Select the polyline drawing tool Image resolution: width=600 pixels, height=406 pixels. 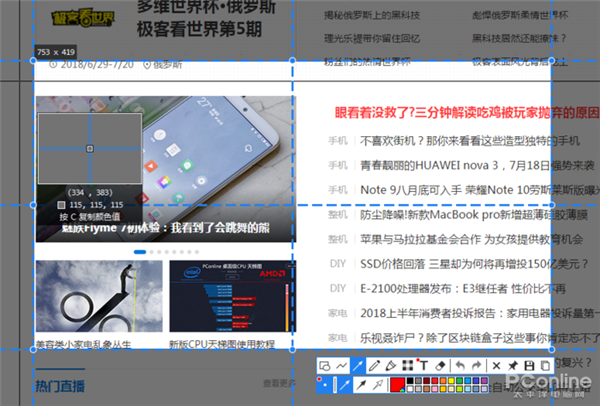[341, 366]
